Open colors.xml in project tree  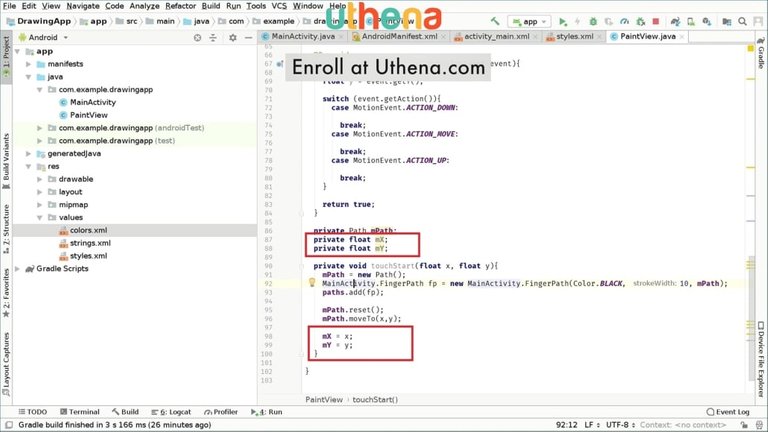tap(88, 230)
